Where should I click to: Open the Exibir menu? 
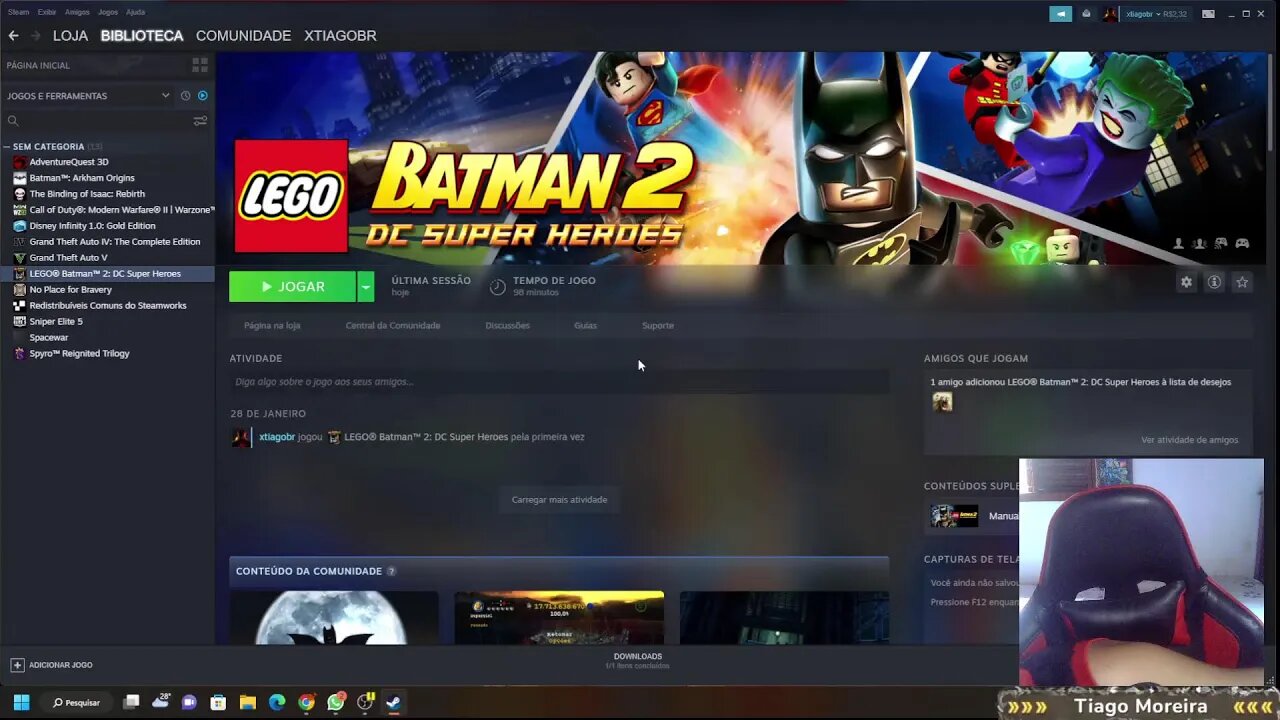(x=47, y=12)
